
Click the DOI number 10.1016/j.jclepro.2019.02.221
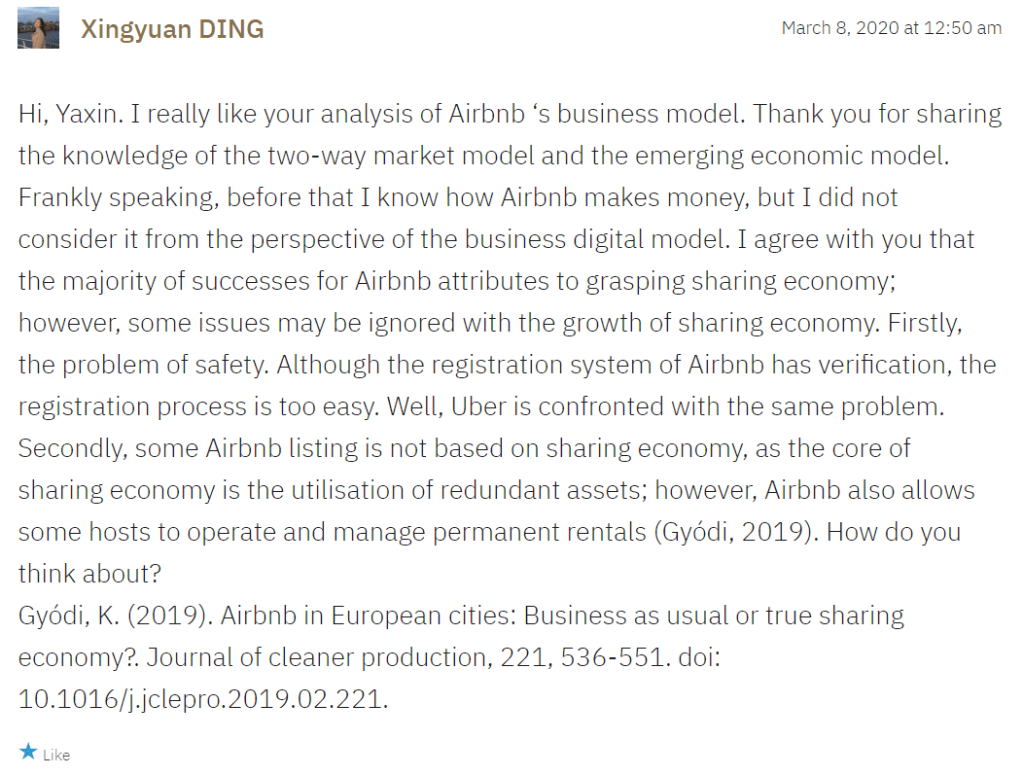pyautogui.click(x=200, y=699)
